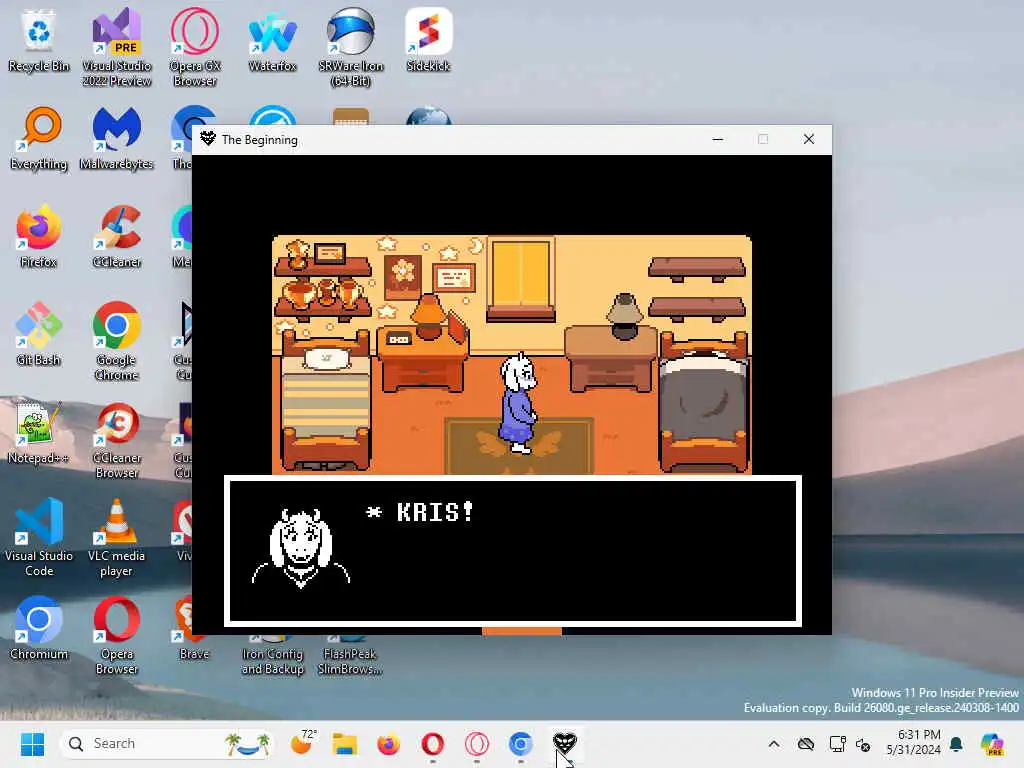Viewport: 1024px width, 768px height.
Task: Click the taskbar Search box
Action: [166, 744]
